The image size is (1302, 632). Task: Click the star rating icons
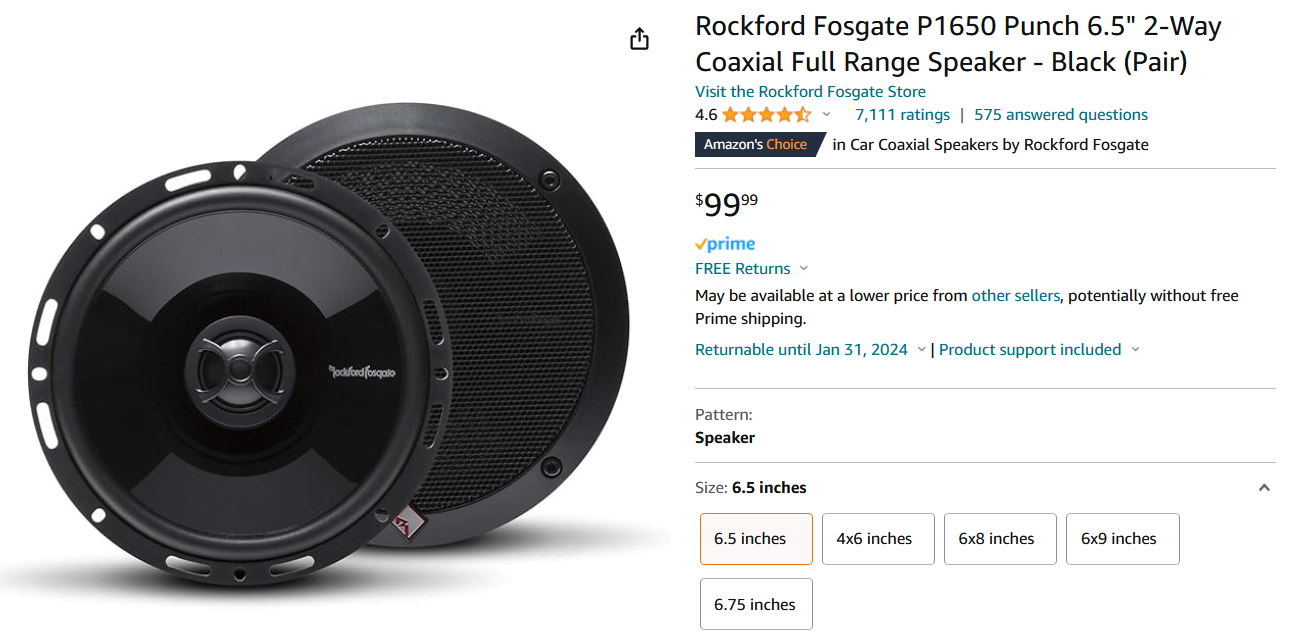coord(766,115)
